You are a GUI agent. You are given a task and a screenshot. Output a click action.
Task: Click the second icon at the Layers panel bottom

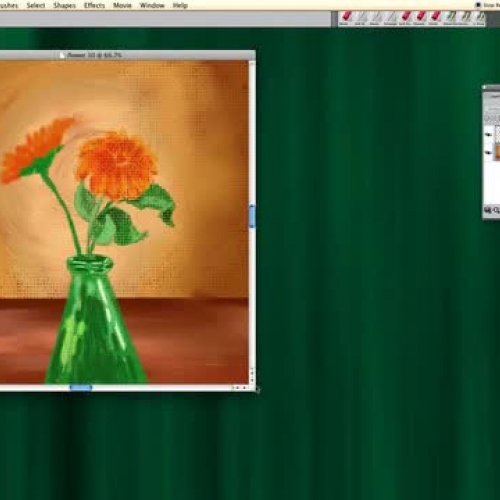point(496,210)
